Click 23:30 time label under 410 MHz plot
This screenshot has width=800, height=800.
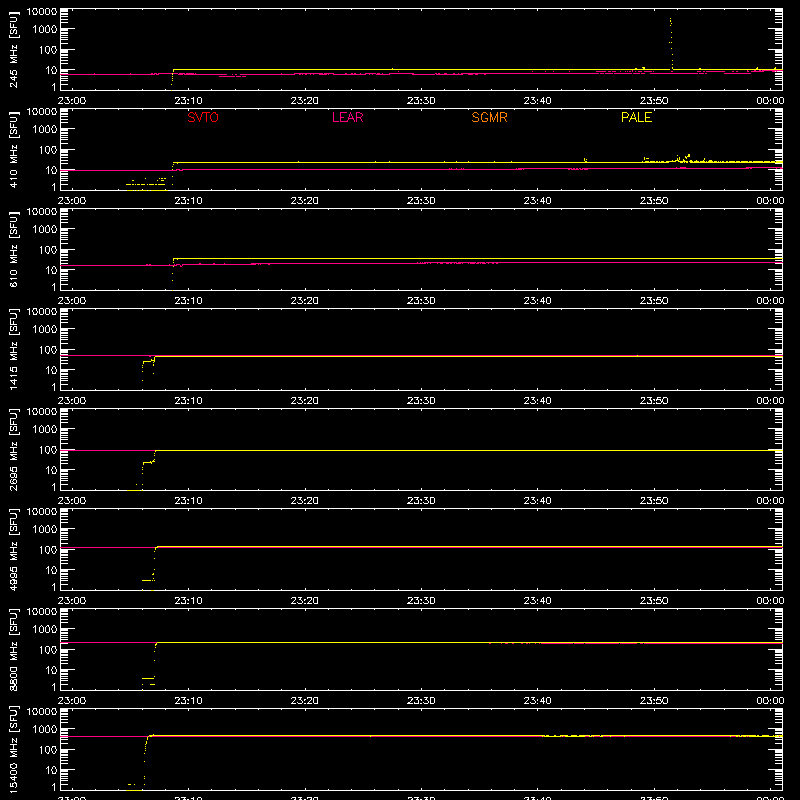(x=421, y=201)
